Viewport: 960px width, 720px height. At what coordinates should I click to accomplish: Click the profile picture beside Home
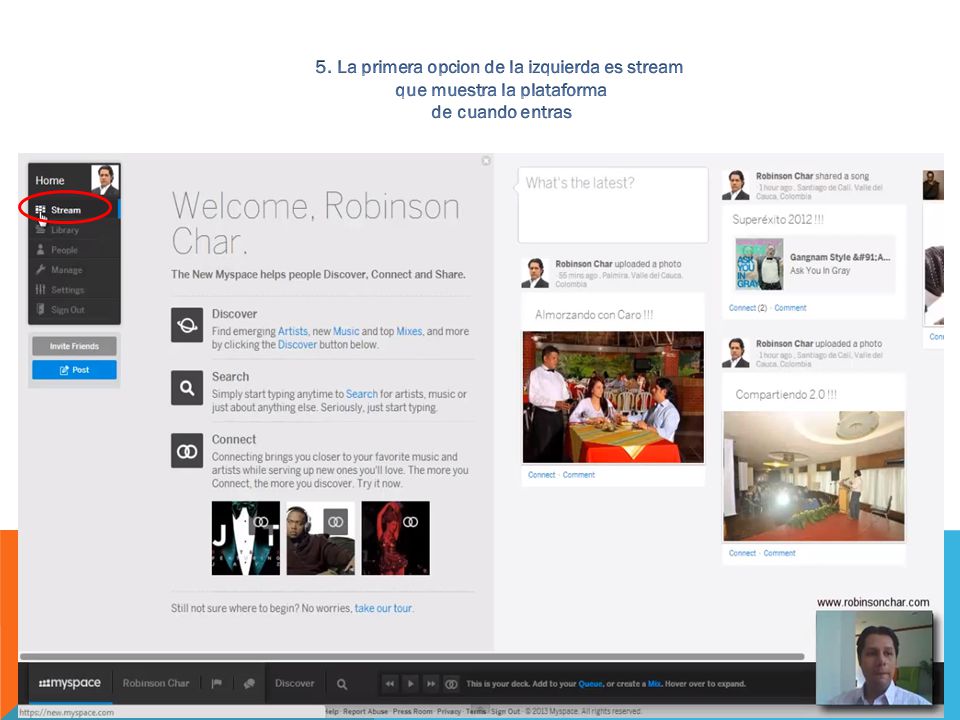coord(105,180)
